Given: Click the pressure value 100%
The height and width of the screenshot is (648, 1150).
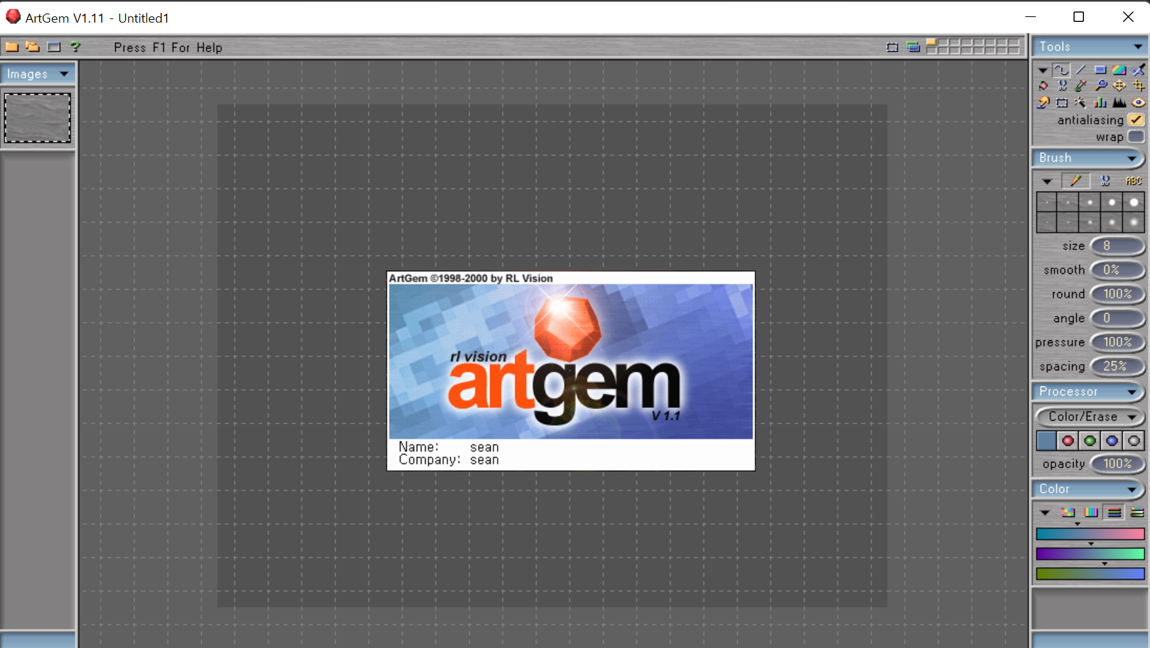Looking at the screenshot, I should 1117,342.
